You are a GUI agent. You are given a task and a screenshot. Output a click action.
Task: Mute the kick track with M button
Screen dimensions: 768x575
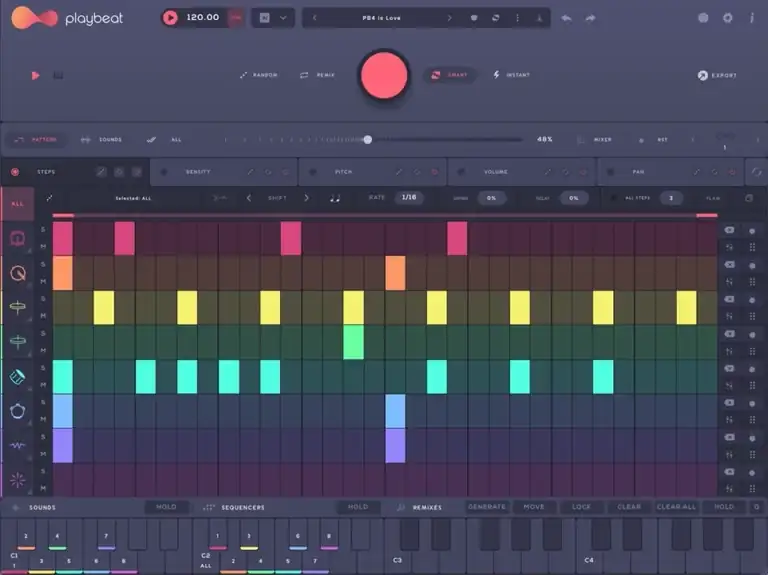coord(43,246)
